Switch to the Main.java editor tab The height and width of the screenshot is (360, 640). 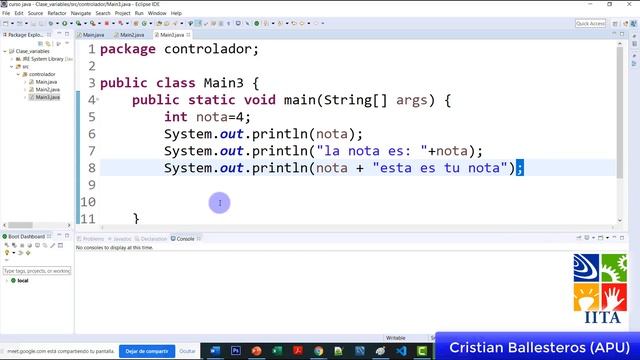93,35
